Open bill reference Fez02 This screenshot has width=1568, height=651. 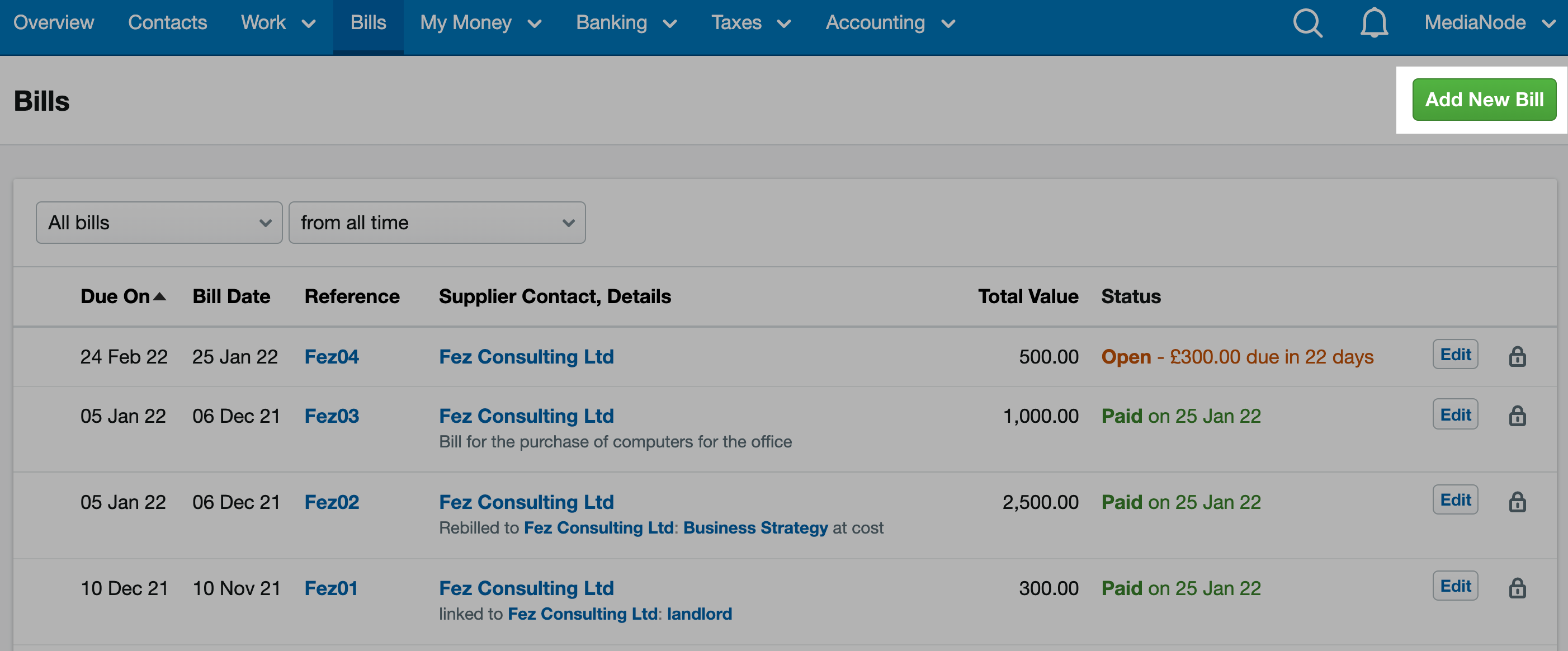(332, 502)
